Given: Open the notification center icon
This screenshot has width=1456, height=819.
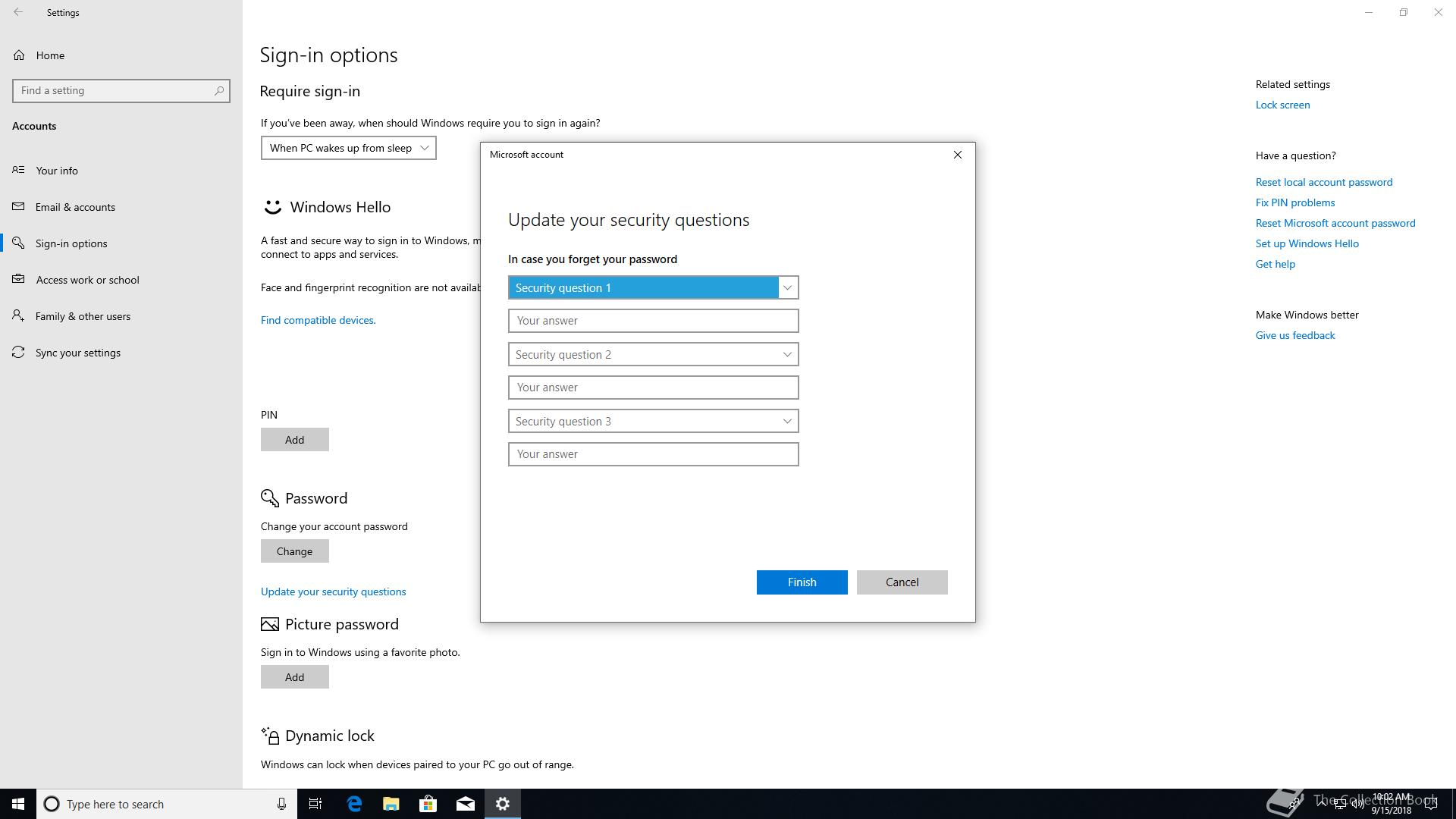Looking at the screenshot, I should (x=1431, y=804).
